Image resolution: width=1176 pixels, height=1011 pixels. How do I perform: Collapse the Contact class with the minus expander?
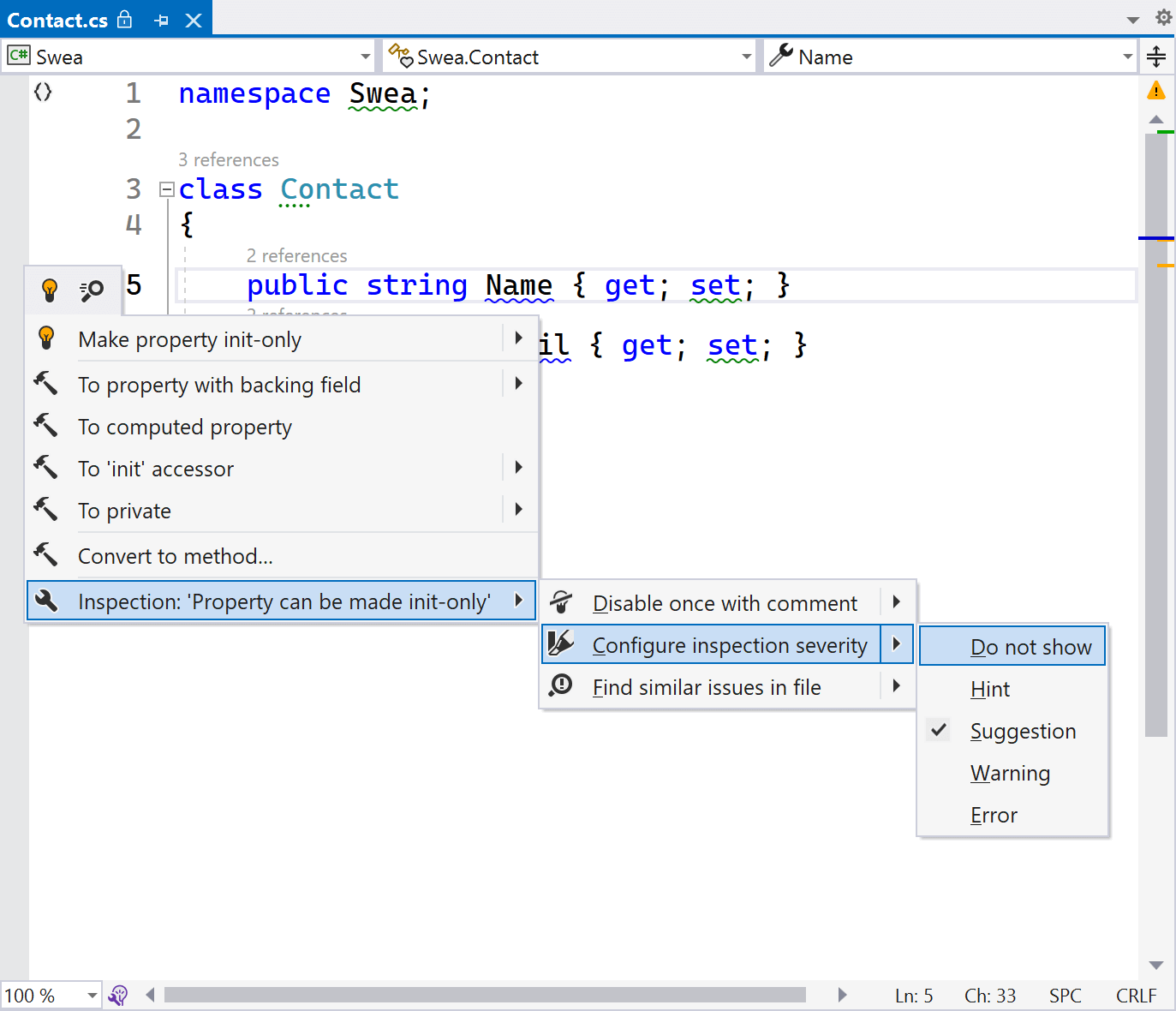pyautogui.click(x=166, y=189)
